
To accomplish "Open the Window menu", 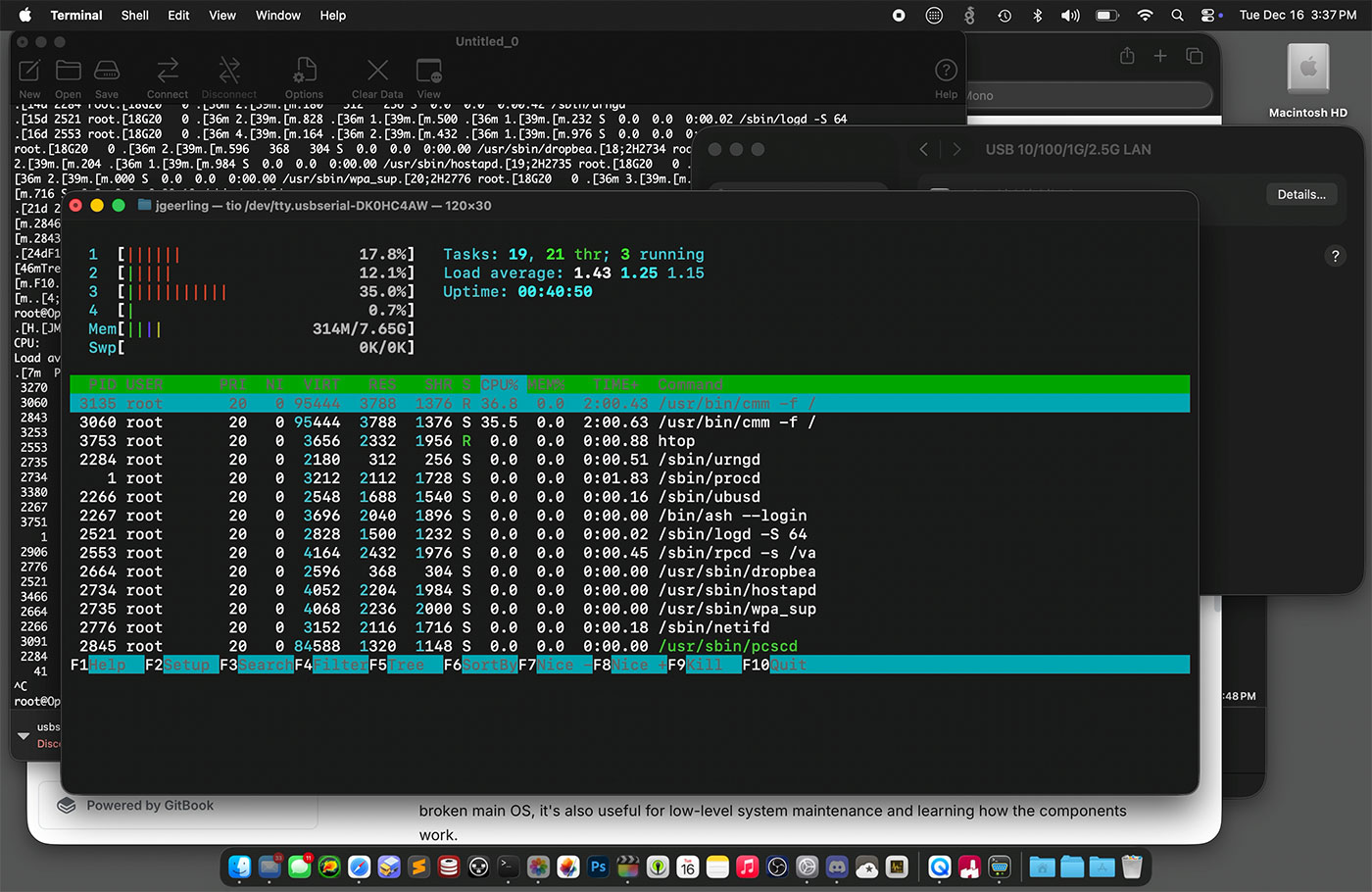I will 278,15.
